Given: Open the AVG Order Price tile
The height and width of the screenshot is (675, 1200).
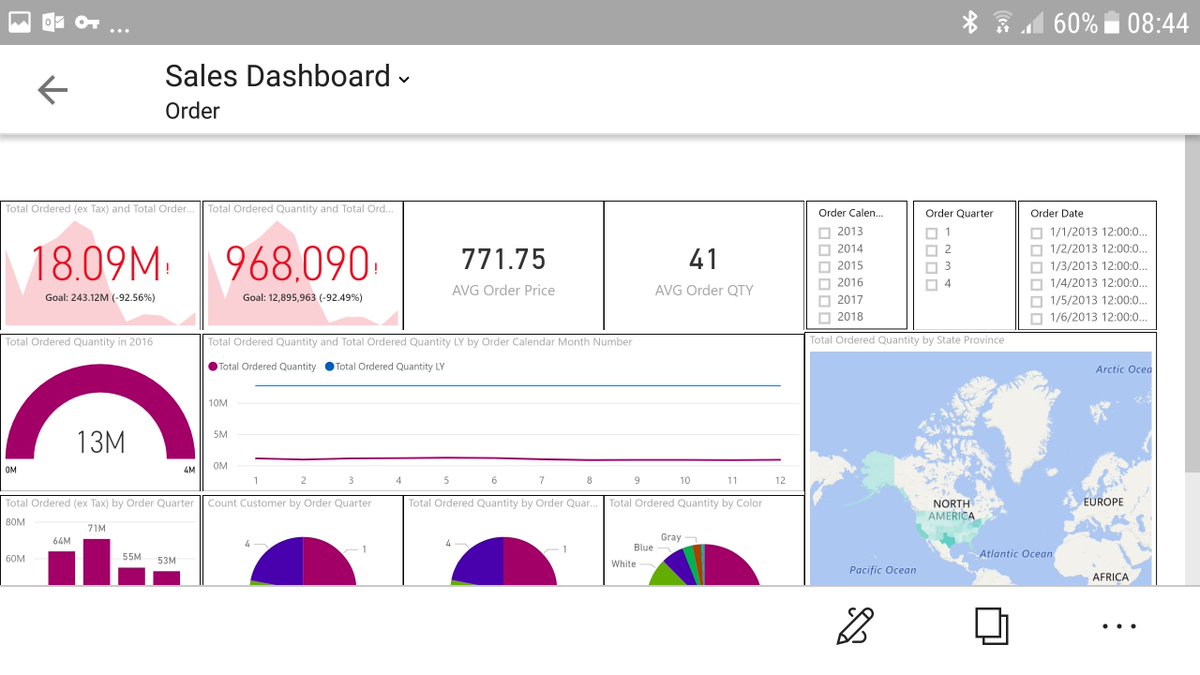Looking at the screenshot, I should [504, 265].
